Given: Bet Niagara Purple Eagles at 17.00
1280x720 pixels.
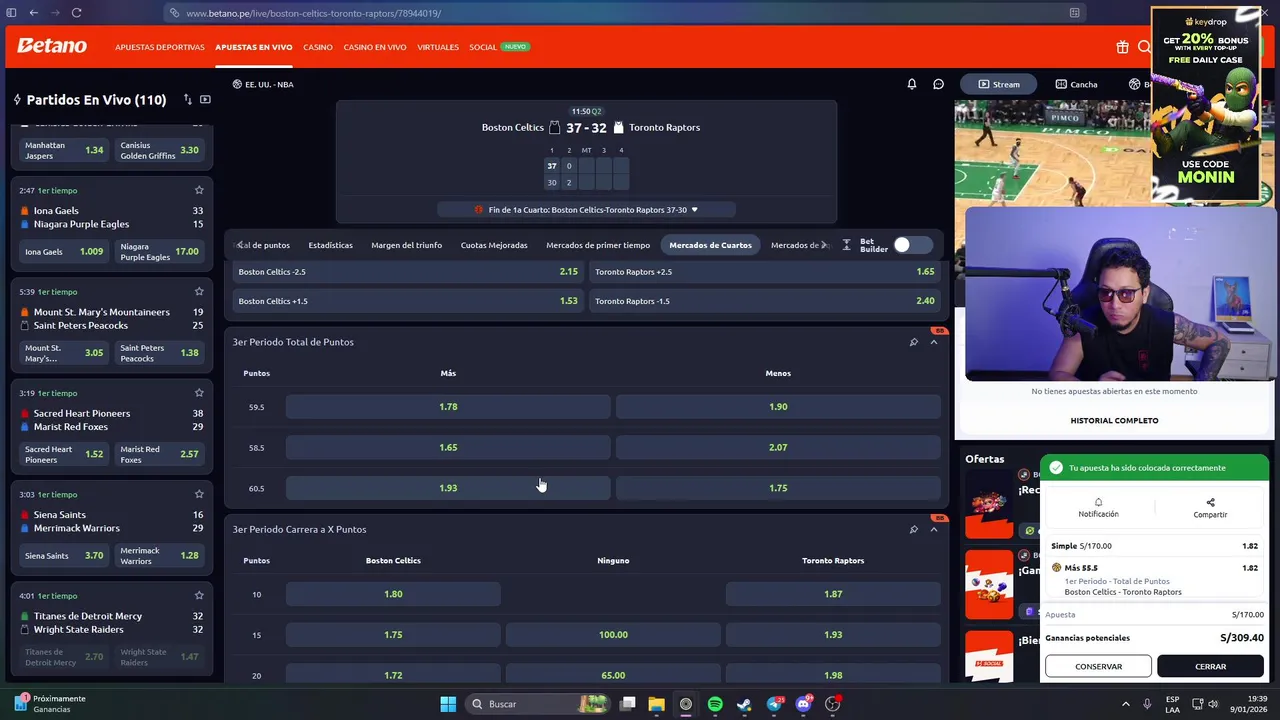Looking at the screenshot, I should (160, 252).
